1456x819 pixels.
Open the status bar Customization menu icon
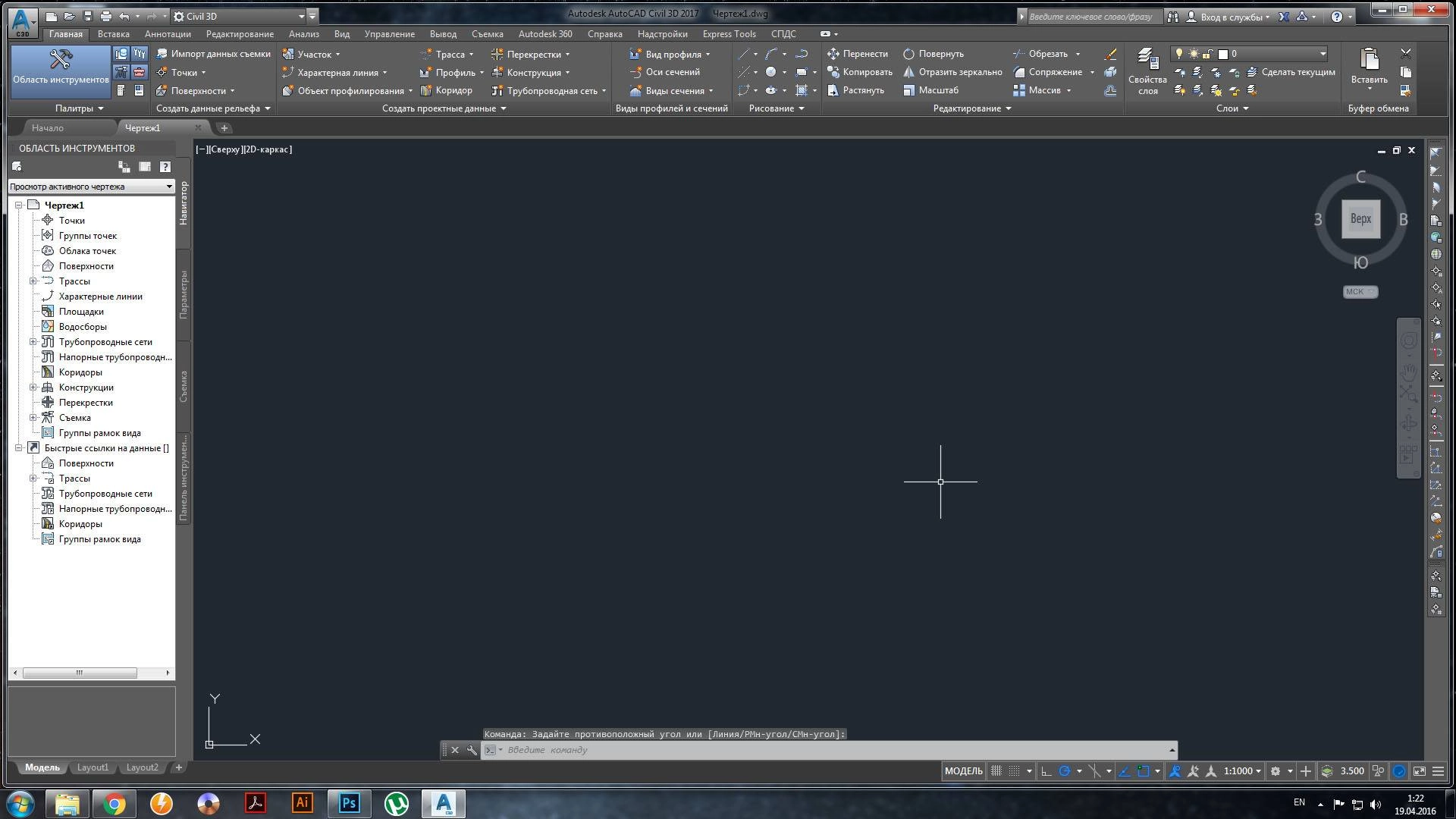(1438, 771)
